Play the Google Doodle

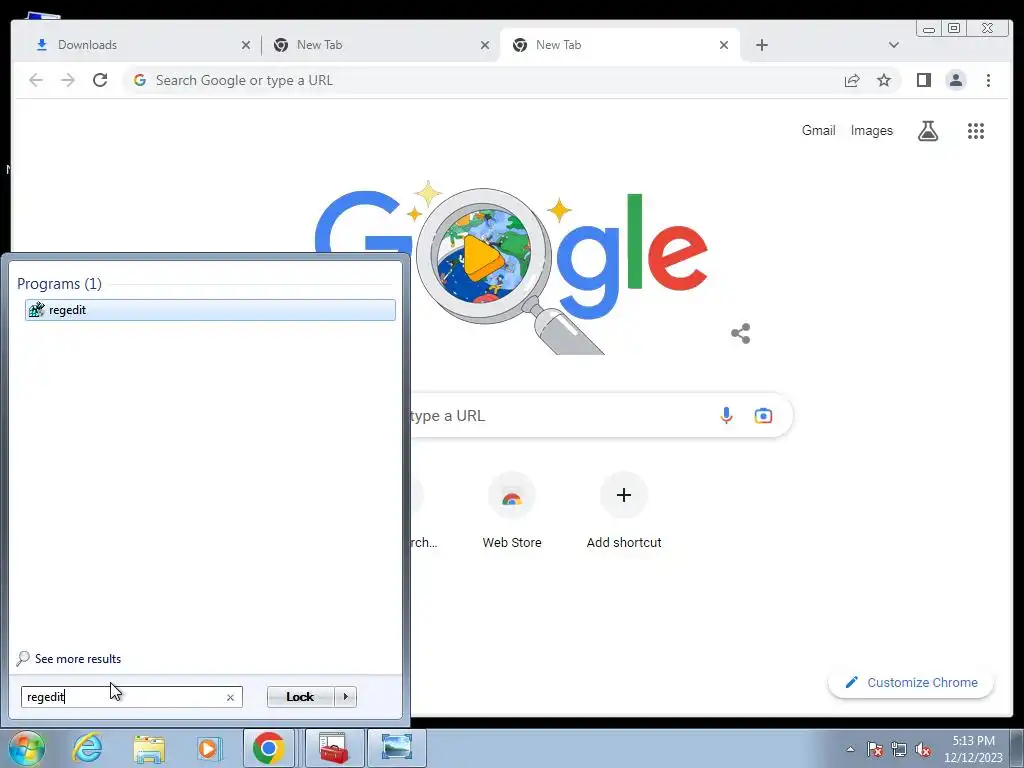click(483, 257)
